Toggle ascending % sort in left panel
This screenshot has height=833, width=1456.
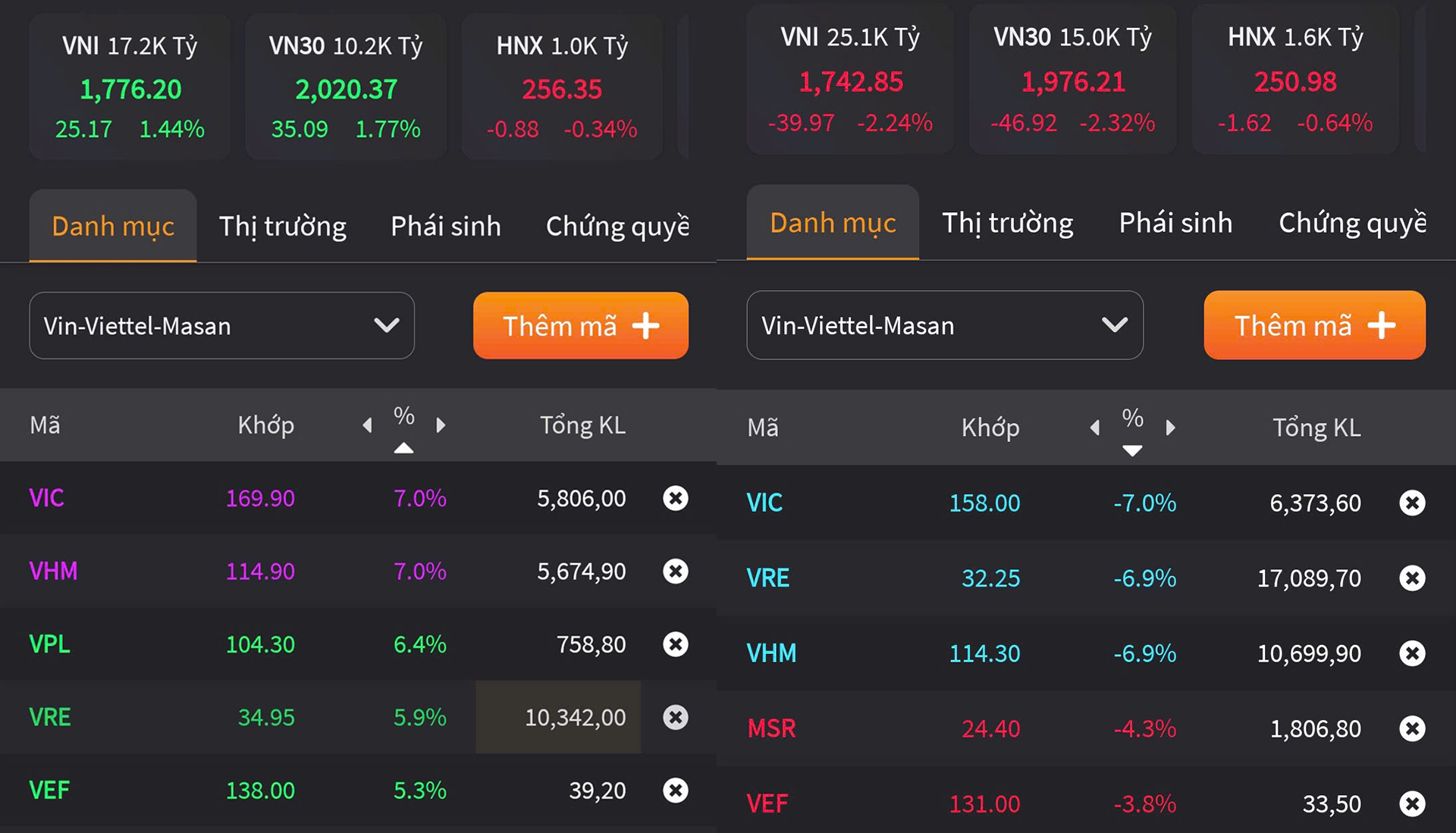click(x=403, y=448)
